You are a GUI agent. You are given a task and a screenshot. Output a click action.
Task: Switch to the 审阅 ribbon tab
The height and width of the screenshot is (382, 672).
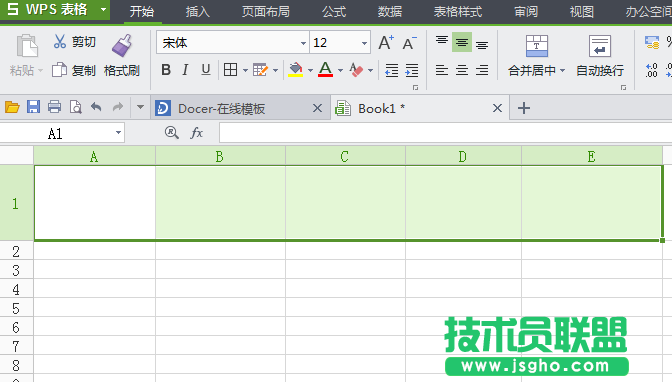(x=526, y=12)
